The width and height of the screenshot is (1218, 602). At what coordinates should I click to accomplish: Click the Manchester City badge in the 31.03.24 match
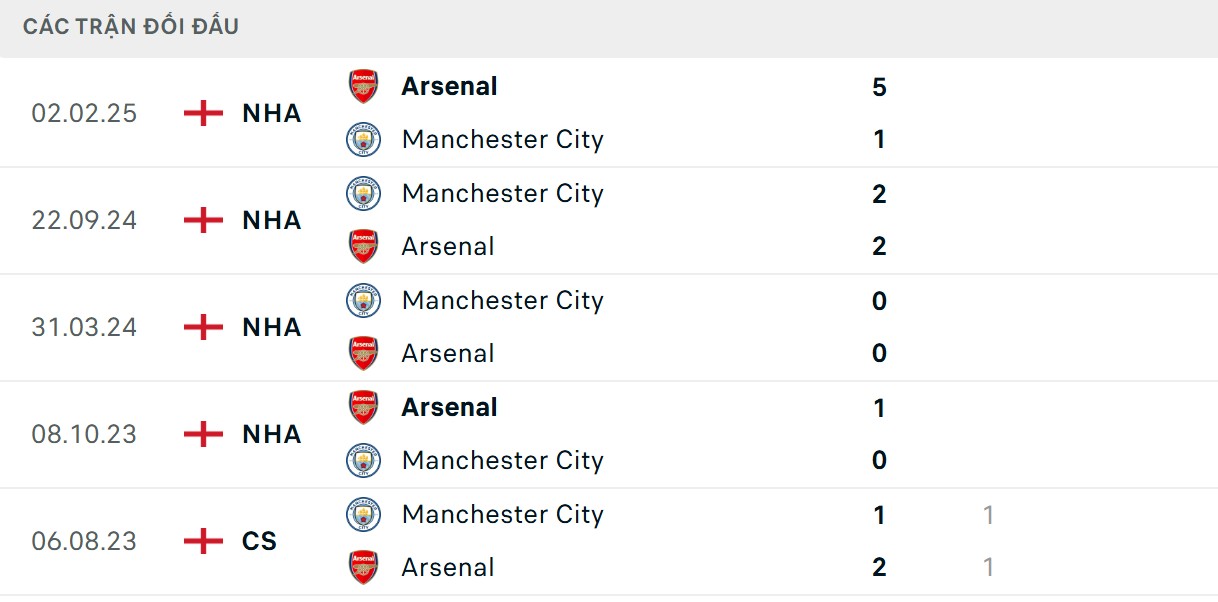pyautogui.click(x=362, y=300)
